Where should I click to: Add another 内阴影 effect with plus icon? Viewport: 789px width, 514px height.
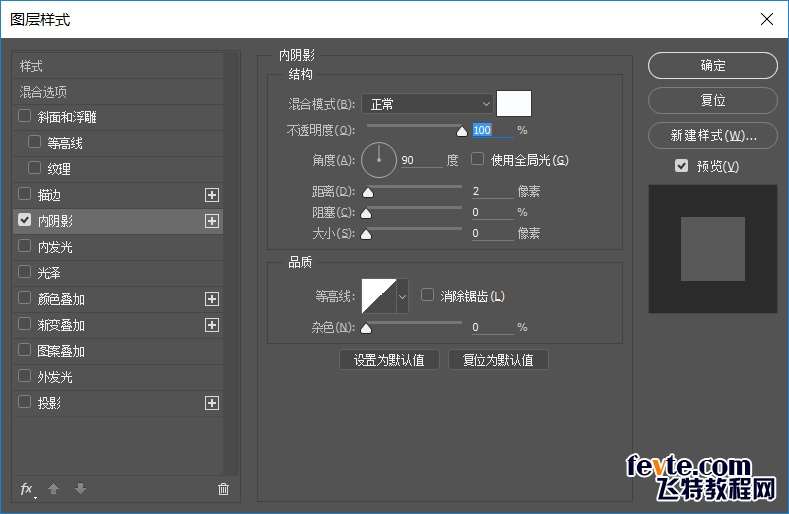212,221
